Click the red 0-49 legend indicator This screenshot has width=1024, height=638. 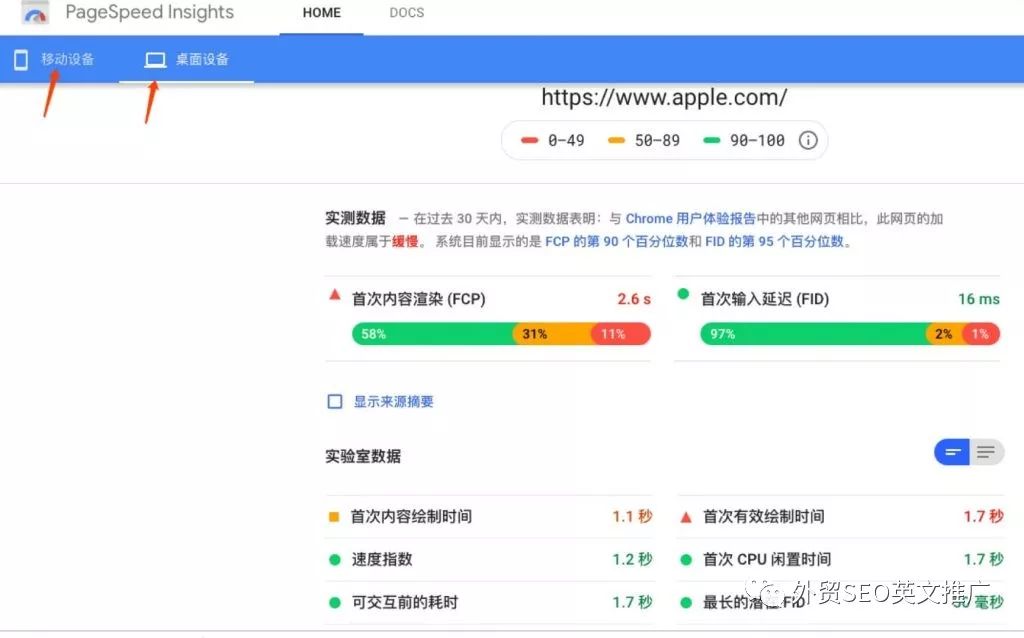click(x=529, y=141)
